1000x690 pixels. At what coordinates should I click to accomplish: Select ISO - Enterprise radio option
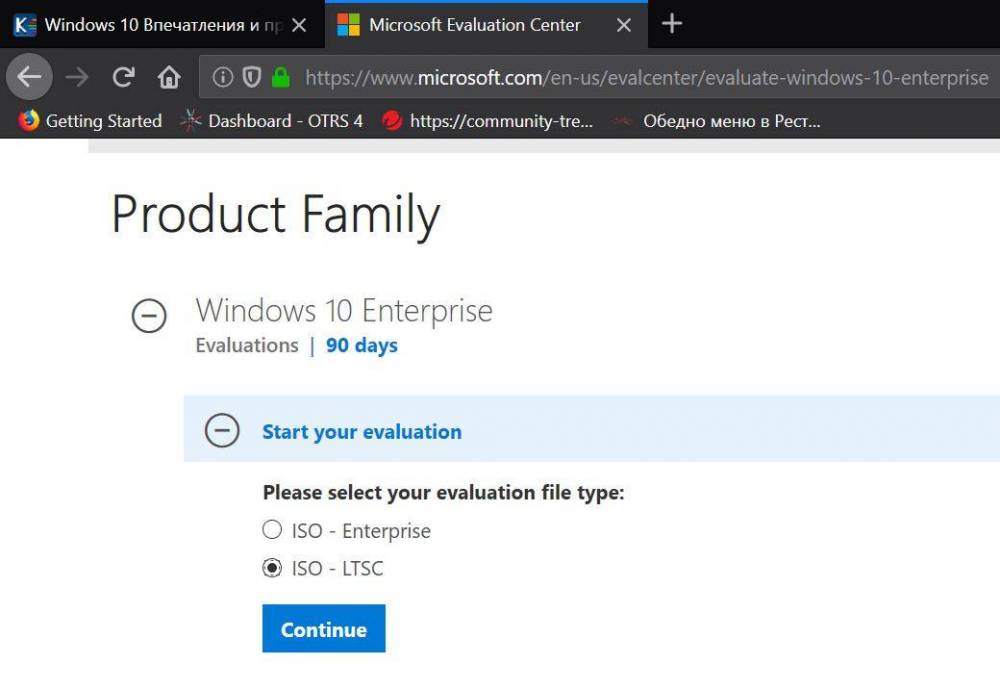point(272,529)
